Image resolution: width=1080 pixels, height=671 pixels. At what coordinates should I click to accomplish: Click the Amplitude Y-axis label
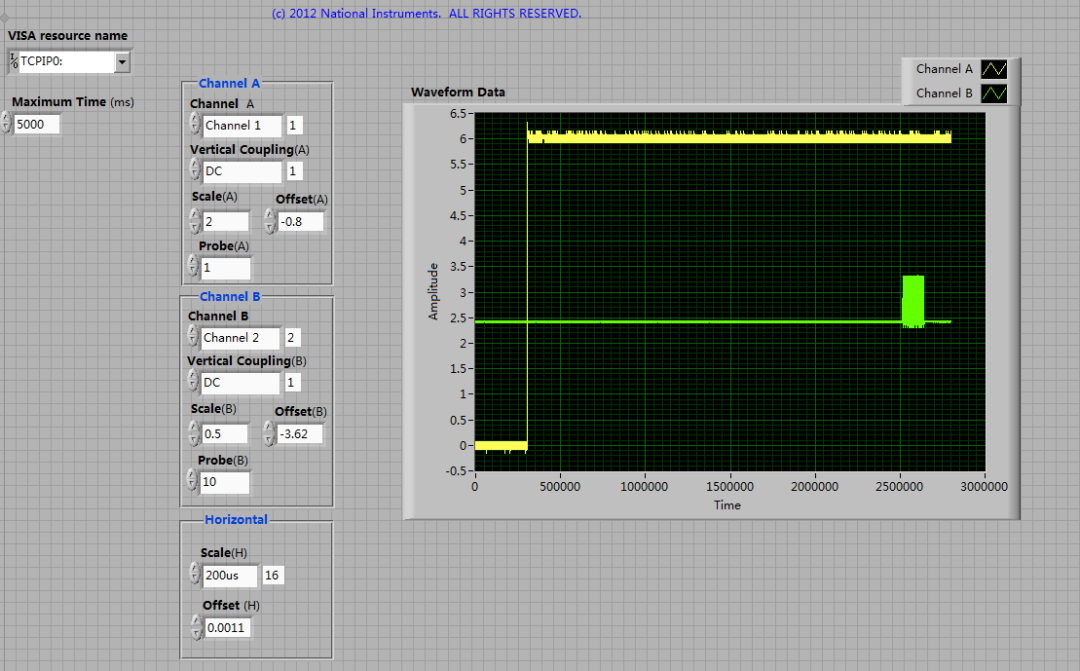coord(433,291)
